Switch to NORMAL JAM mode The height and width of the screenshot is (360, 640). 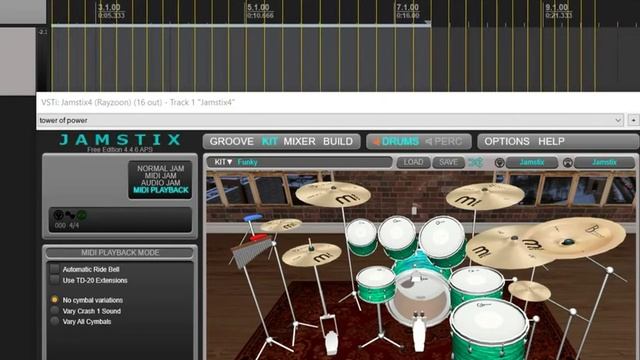[160, 168]
